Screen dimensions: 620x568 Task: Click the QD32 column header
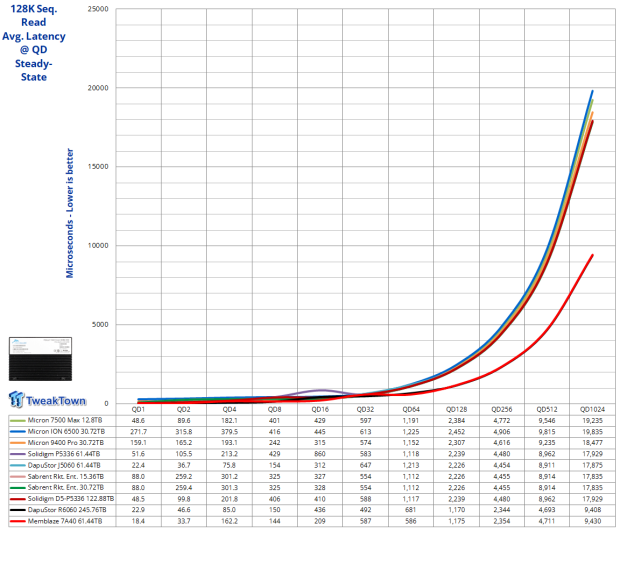pos(365,409)
